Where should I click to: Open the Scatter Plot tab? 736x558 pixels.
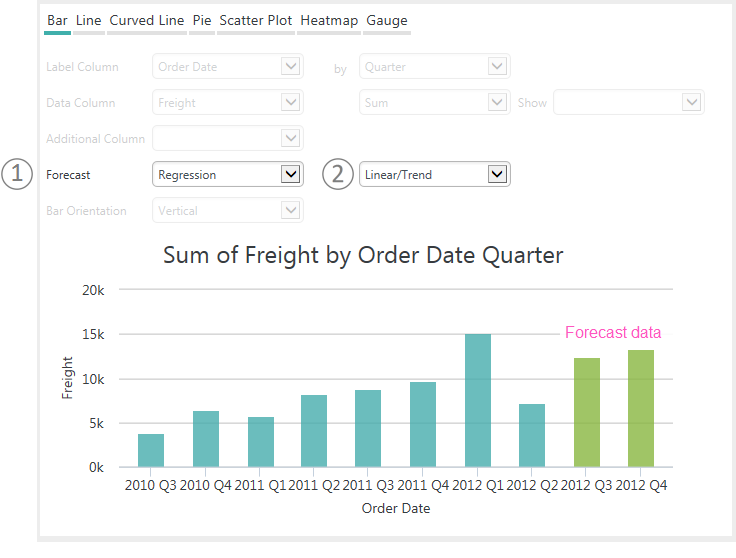pos(256,21)
